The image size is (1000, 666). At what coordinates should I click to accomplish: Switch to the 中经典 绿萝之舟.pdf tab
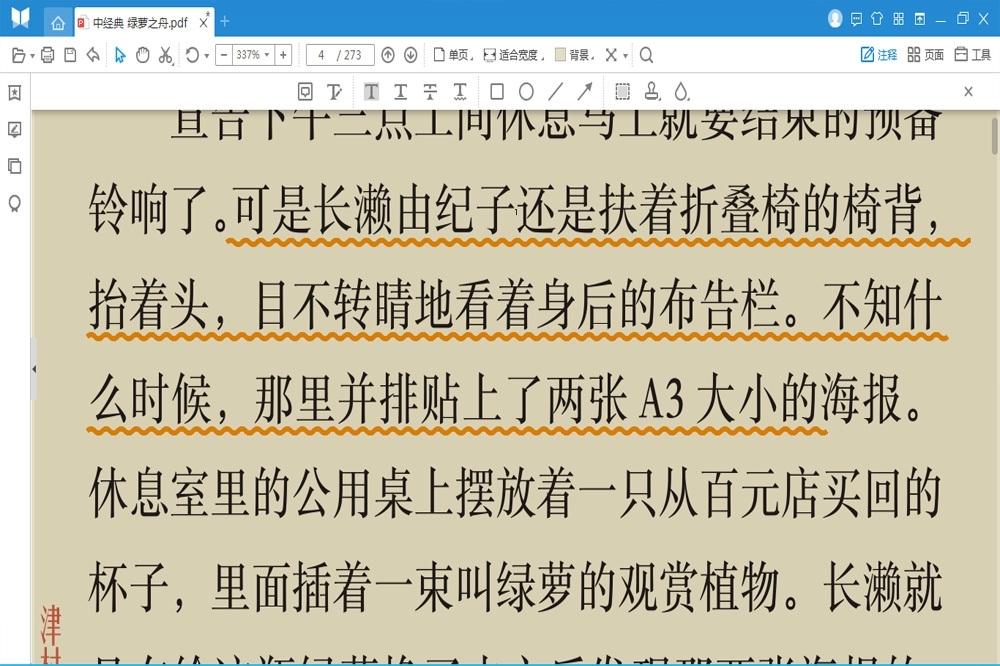[x=139, y=22]
